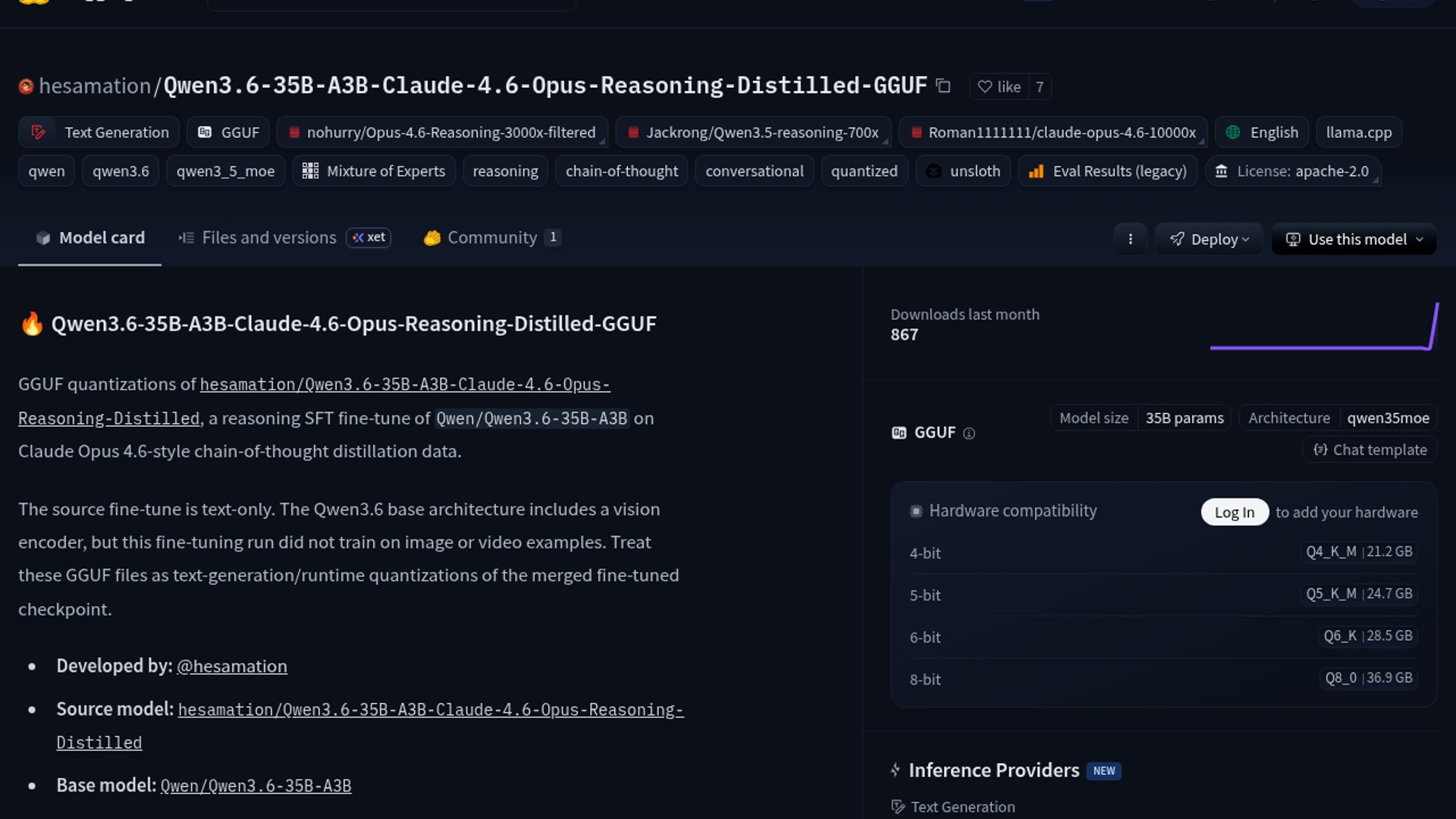
Task: Expand the Deploy dropdown
Action: point(1209,240)
